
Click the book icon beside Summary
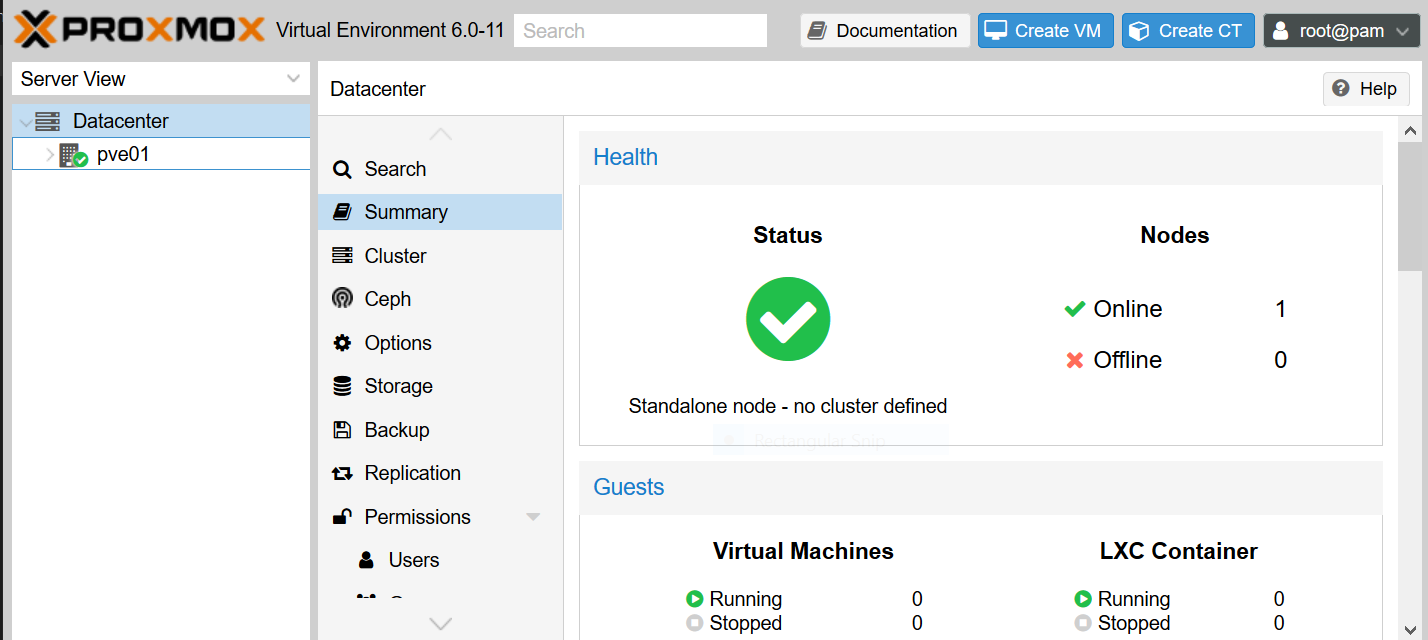point(342,212)
